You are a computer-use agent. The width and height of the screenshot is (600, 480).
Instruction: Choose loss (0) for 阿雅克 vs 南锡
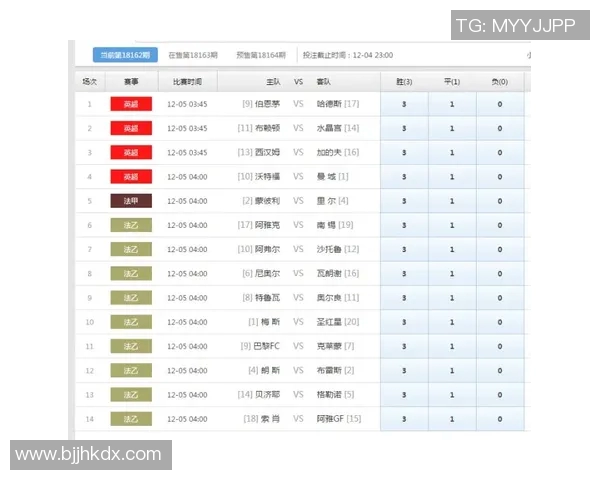click(500, 225)
